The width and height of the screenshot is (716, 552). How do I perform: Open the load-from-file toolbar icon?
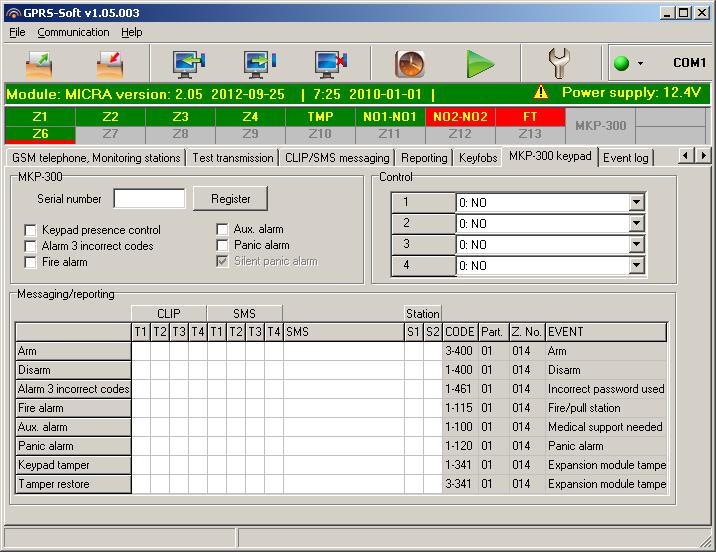point(39,64)
